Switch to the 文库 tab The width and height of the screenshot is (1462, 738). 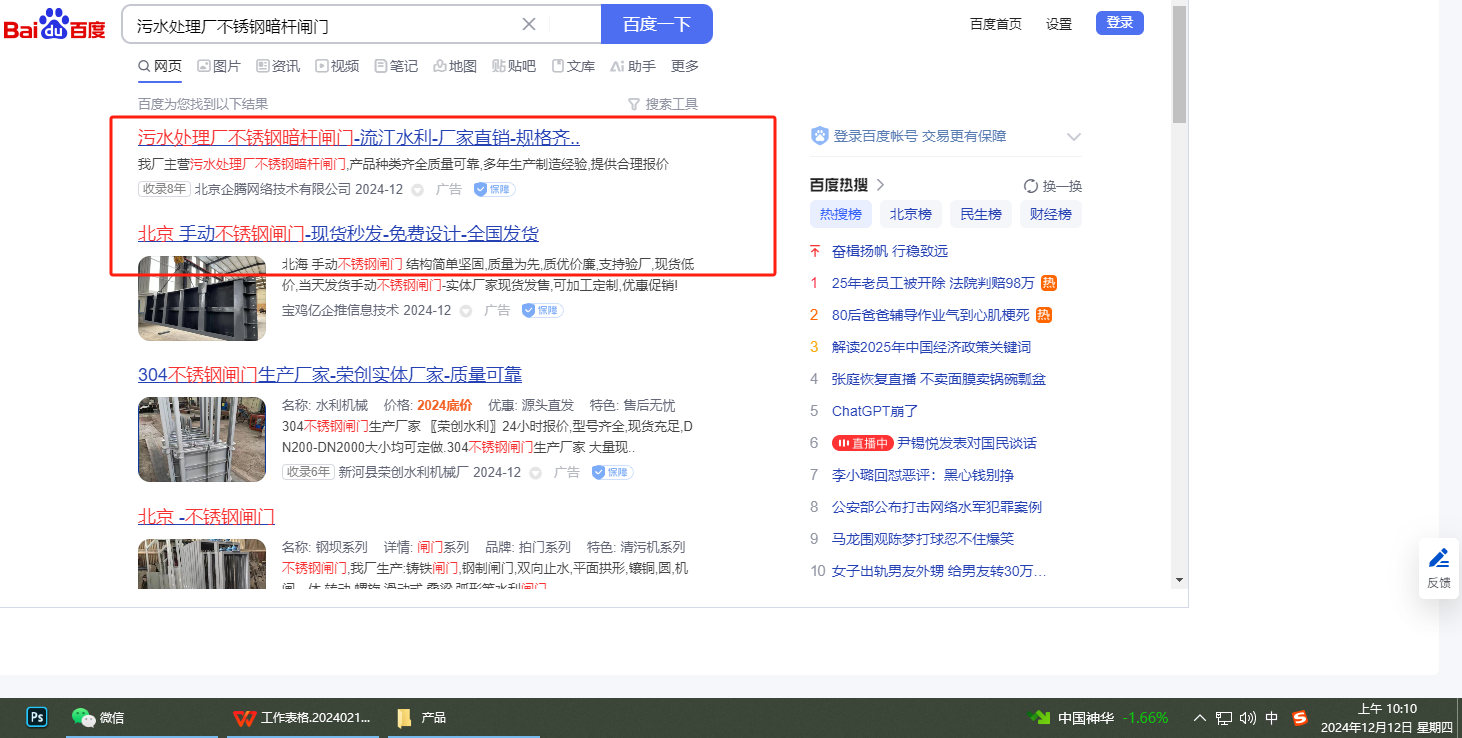[x=573, y=66]
